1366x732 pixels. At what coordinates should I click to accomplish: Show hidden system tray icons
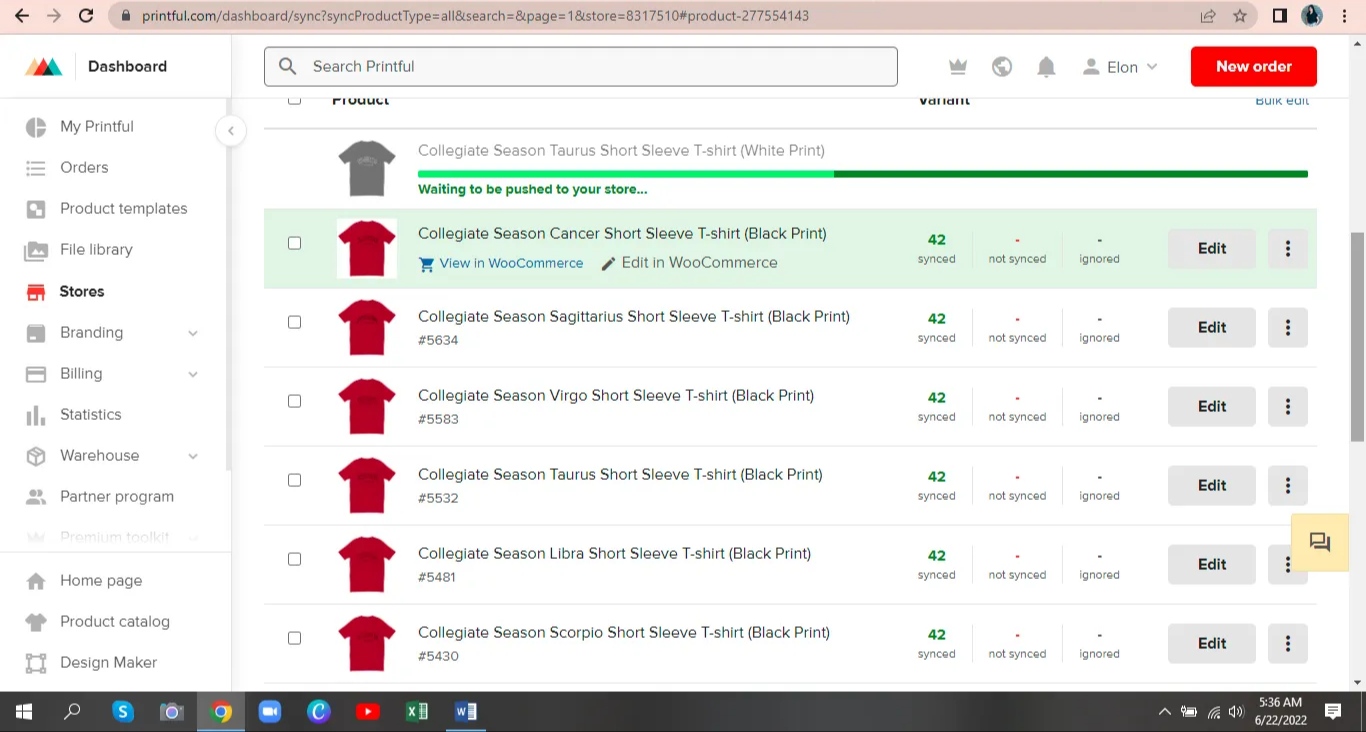tap(1164, 712)
